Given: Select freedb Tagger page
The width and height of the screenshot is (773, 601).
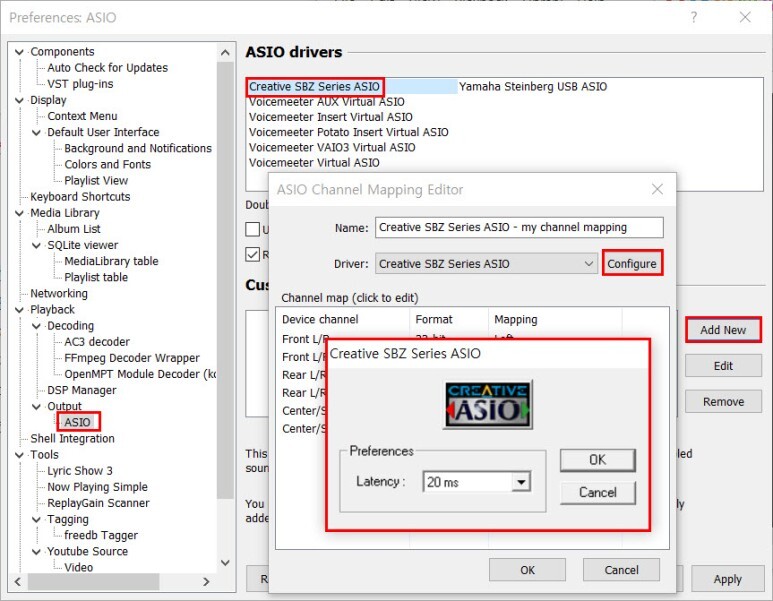Looking at the screenshot, I should click(x=101, y=535).
